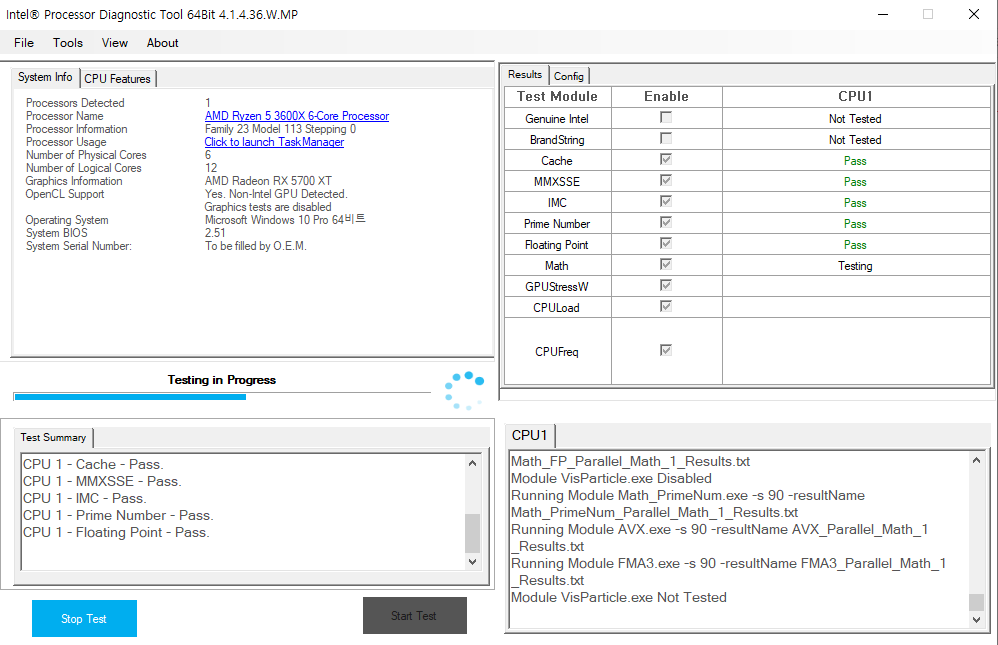998x645 pixels.
Task: Click down arrow in CPU1 log scrollbar
Action: click(976, 619)
